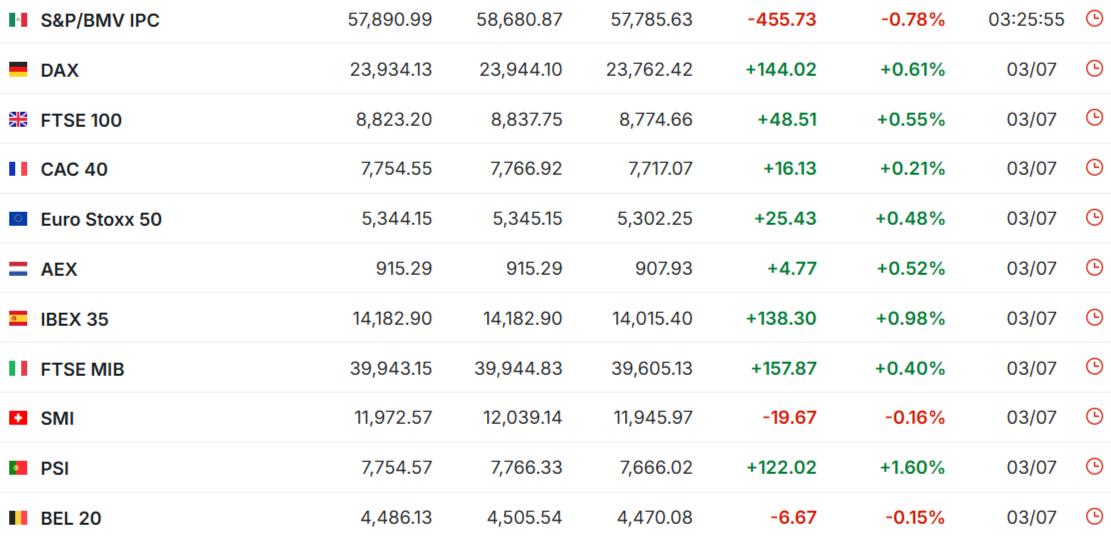This screenshot has height=539, width=1111.
Task: Open the IBEX 35 index link
Action: [74, 319]
